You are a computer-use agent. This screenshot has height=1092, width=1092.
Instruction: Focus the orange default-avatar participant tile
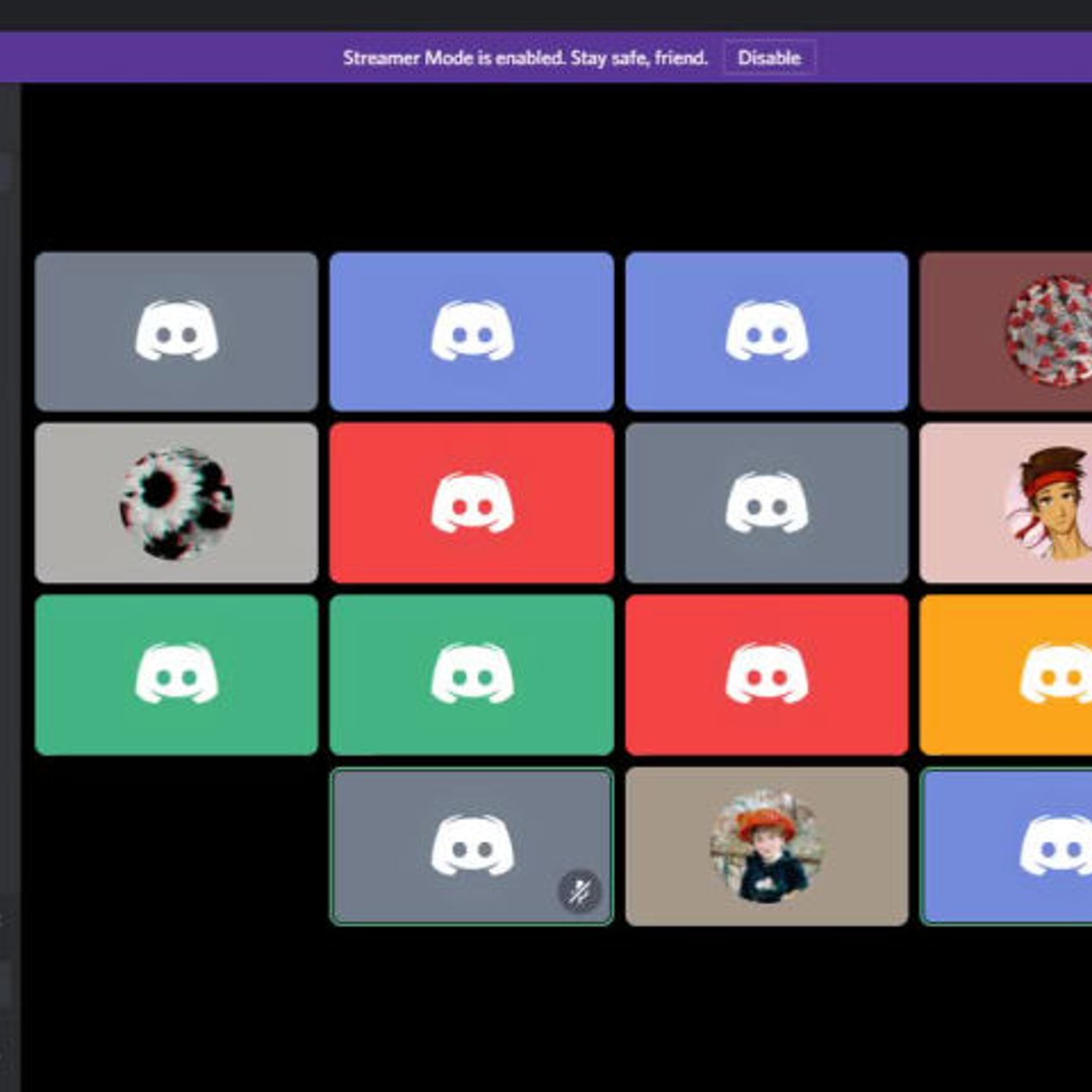coord(1006,675)
